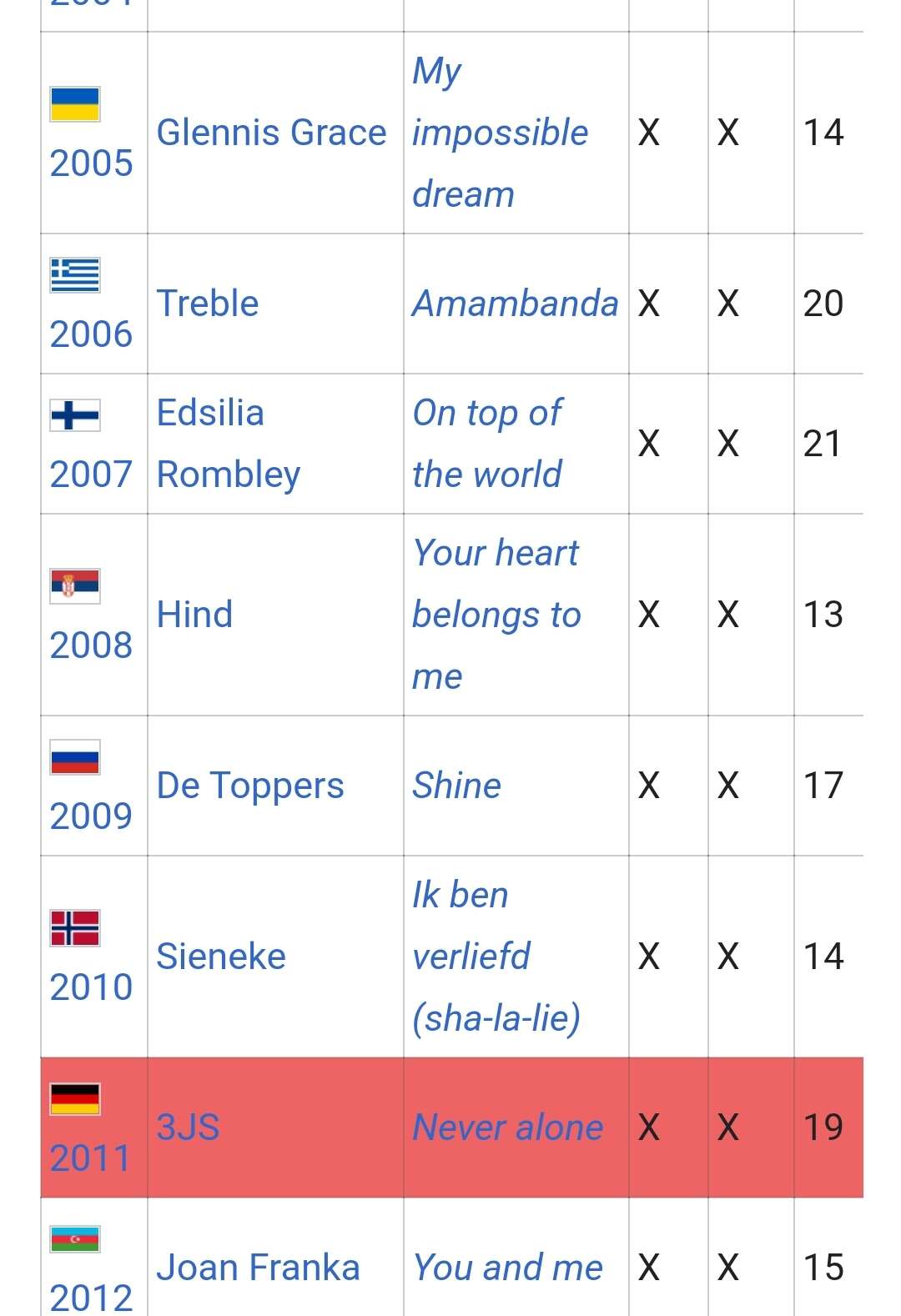Open the song link Shine
901x1316 pixels.
[x=457, y=786]
